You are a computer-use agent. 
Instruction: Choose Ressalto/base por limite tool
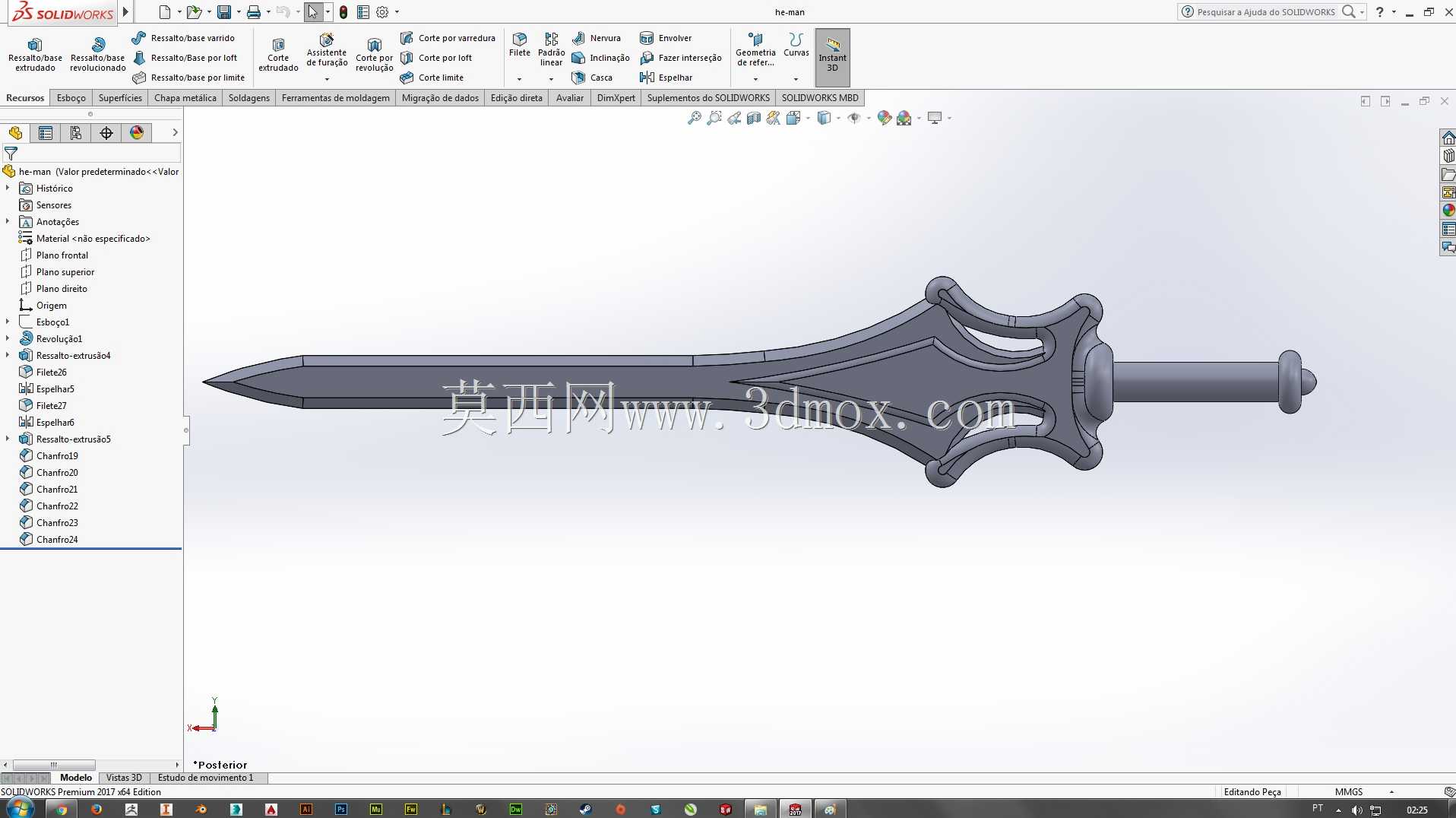point(188,78)
